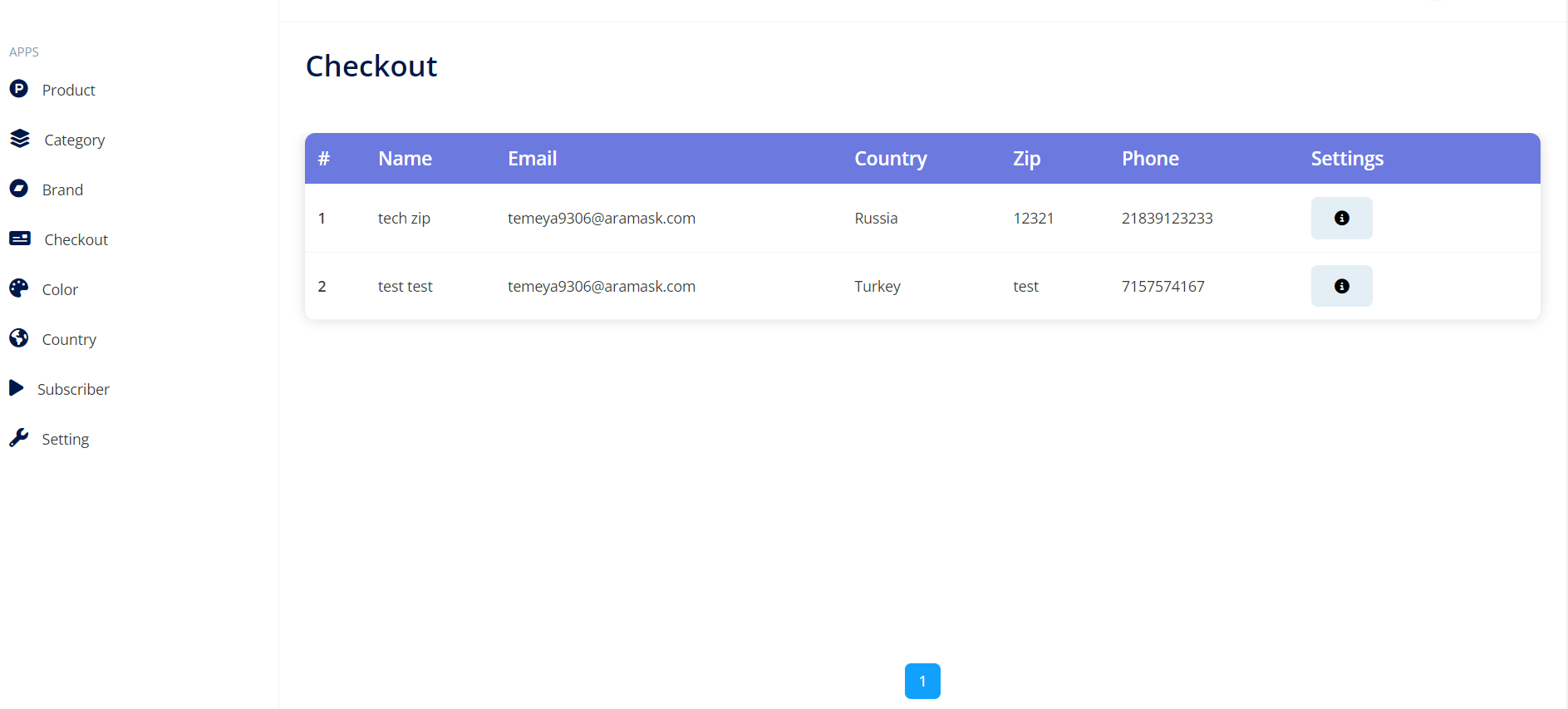Open the Product menu item
The height and width of the screenshot is (709, 1568).
(x=68, y=90)
